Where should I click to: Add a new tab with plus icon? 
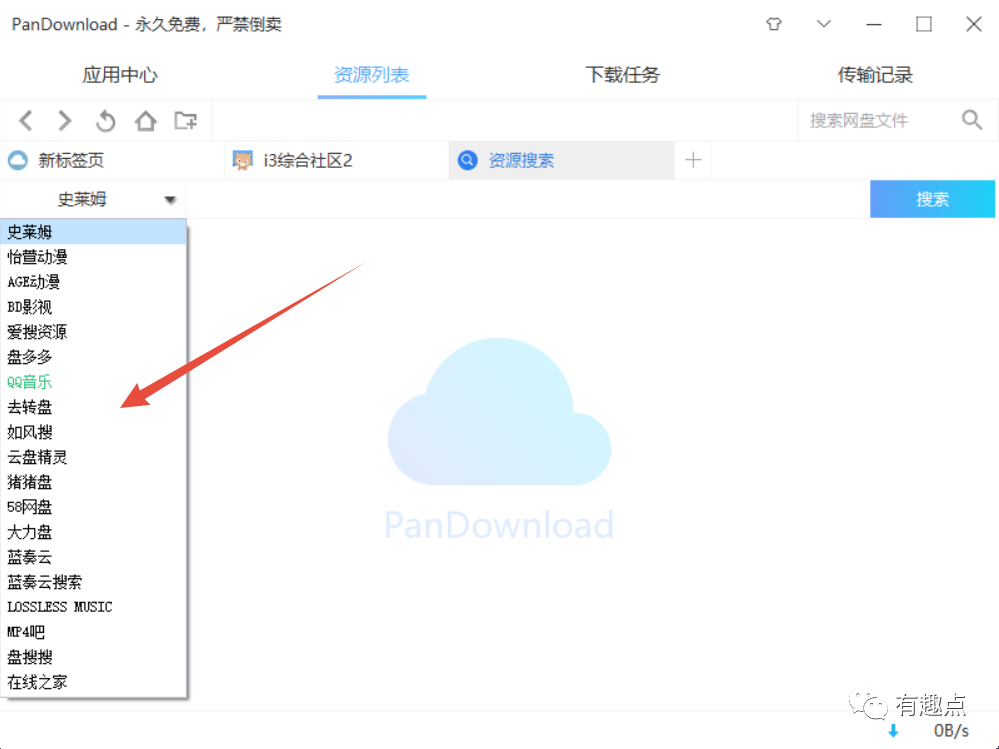pos(693,160)
